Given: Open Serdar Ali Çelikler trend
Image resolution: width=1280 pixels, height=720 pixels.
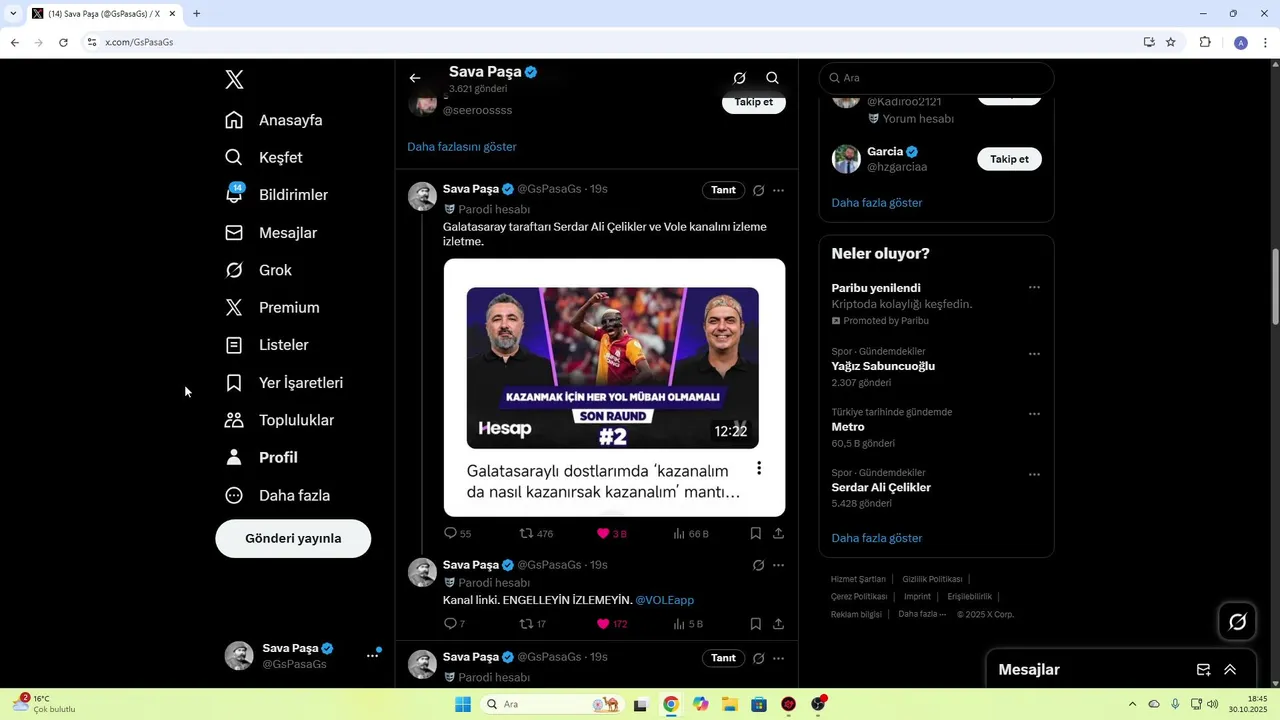Looking at the screenshot, I should (x=881, y=488).
